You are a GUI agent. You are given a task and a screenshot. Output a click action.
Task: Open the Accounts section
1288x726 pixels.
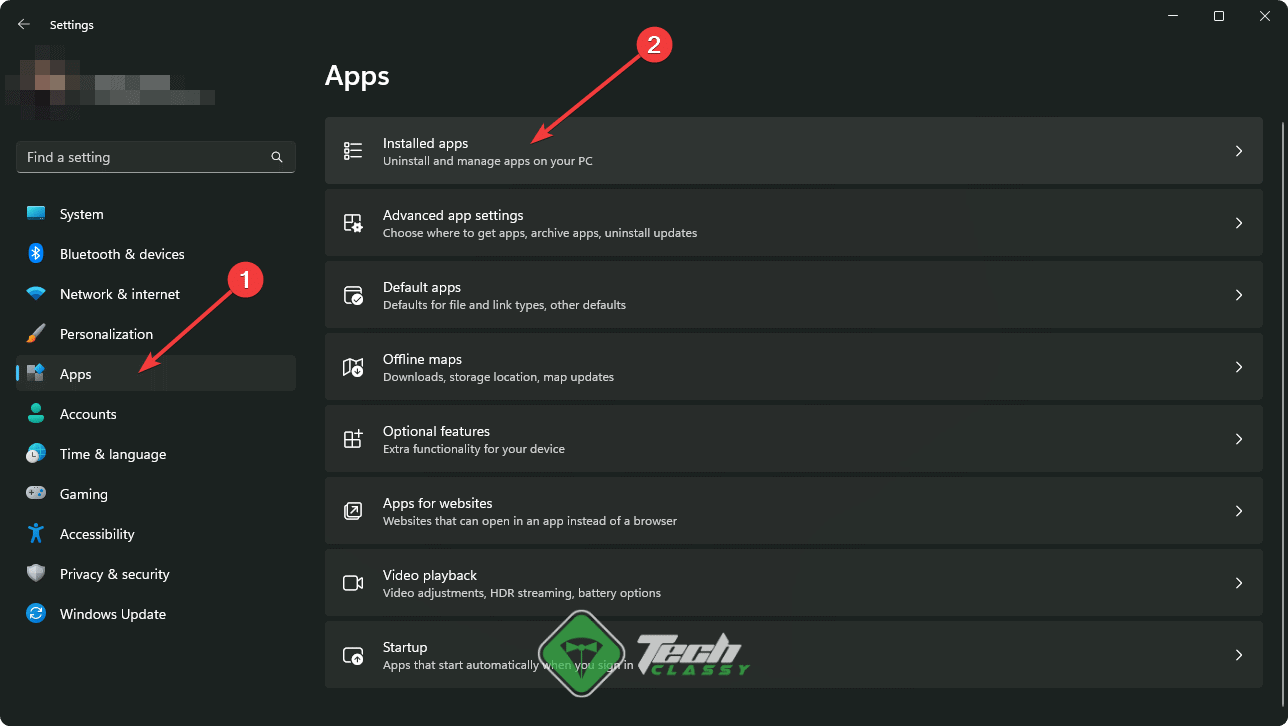click(90, 413)
